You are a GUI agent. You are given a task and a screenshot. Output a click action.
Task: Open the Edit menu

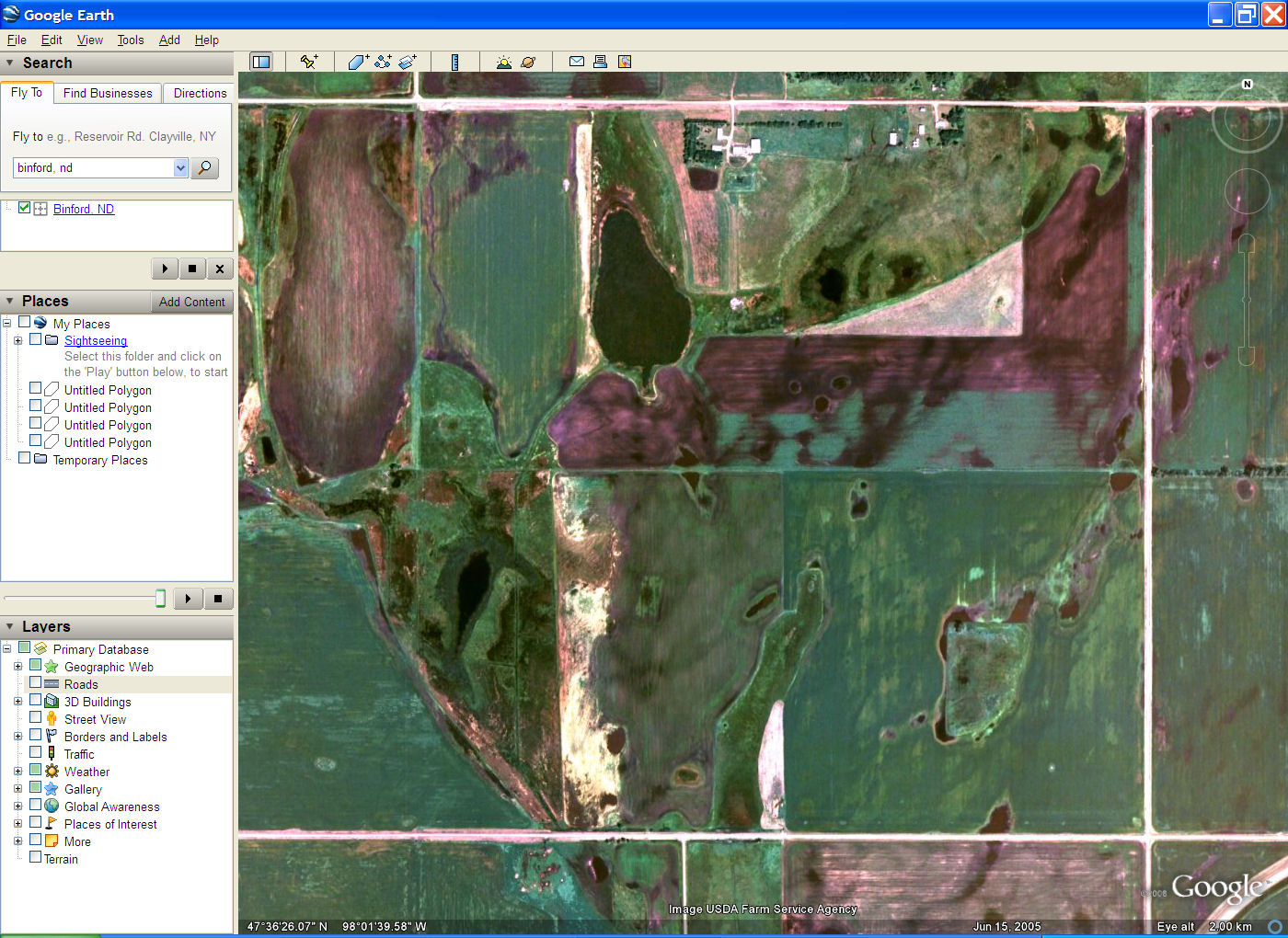click(52, 40)
